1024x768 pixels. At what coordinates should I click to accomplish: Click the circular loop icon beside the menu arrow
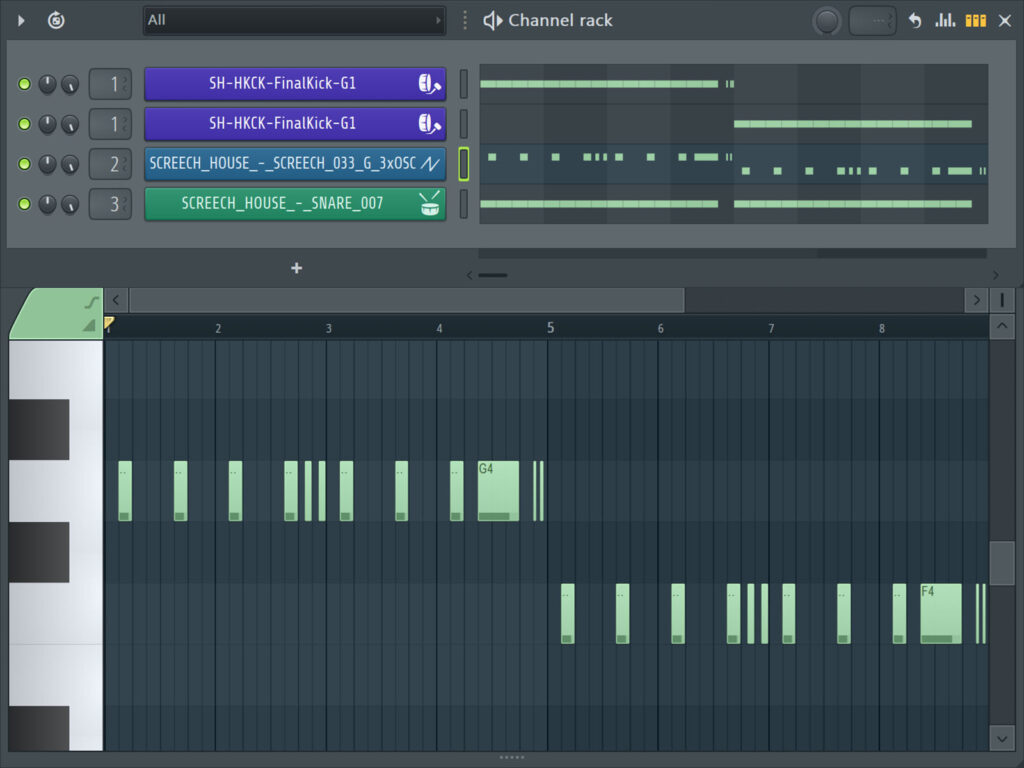pyautogui.click(x=56, y=21)
